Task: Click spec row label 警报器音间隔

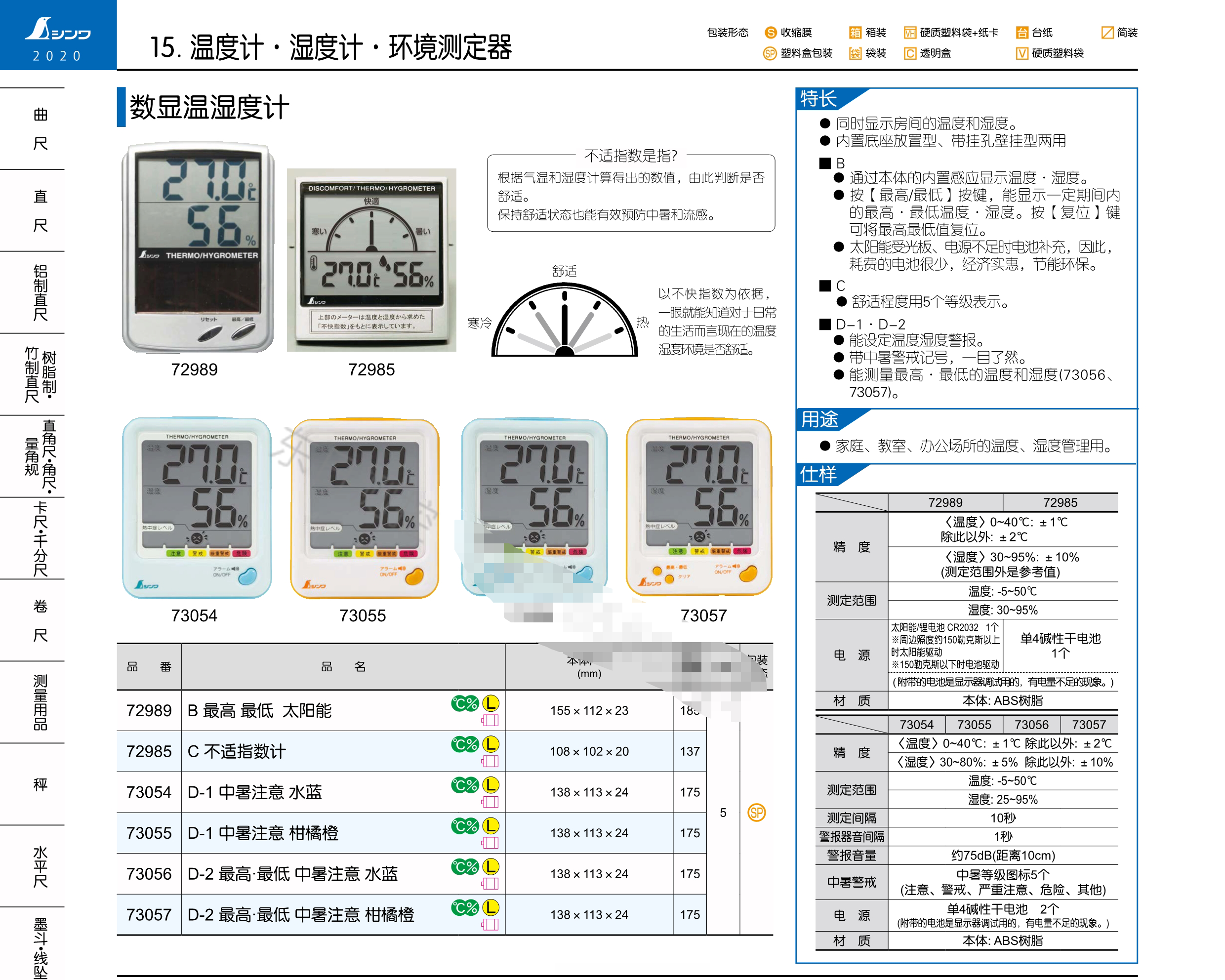Action: [x=851, y=836]
